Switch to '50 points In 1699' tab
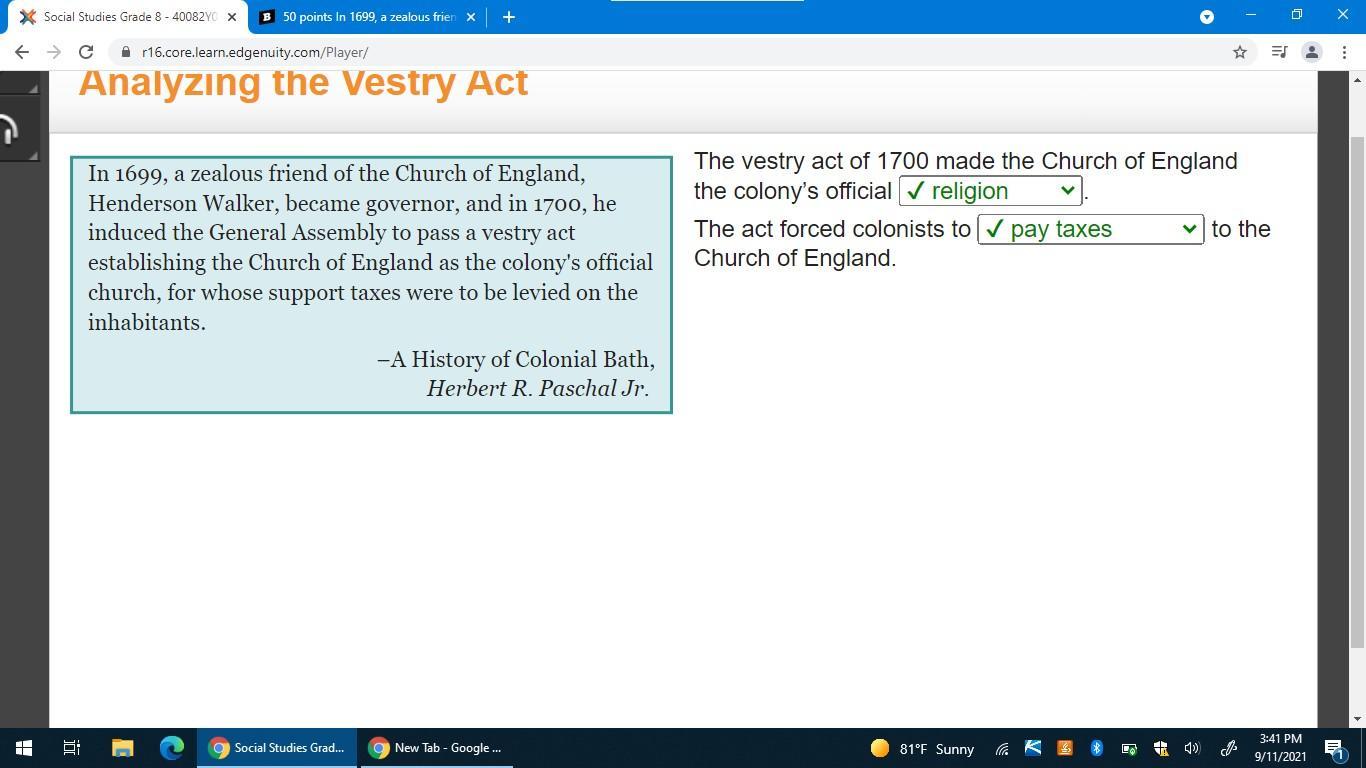 366,17
